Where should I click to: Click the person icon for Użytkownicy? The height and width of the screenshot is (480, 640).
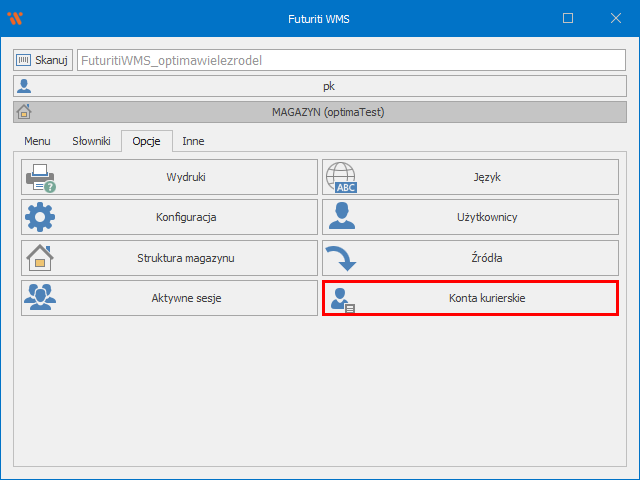[x=342, y=217]
